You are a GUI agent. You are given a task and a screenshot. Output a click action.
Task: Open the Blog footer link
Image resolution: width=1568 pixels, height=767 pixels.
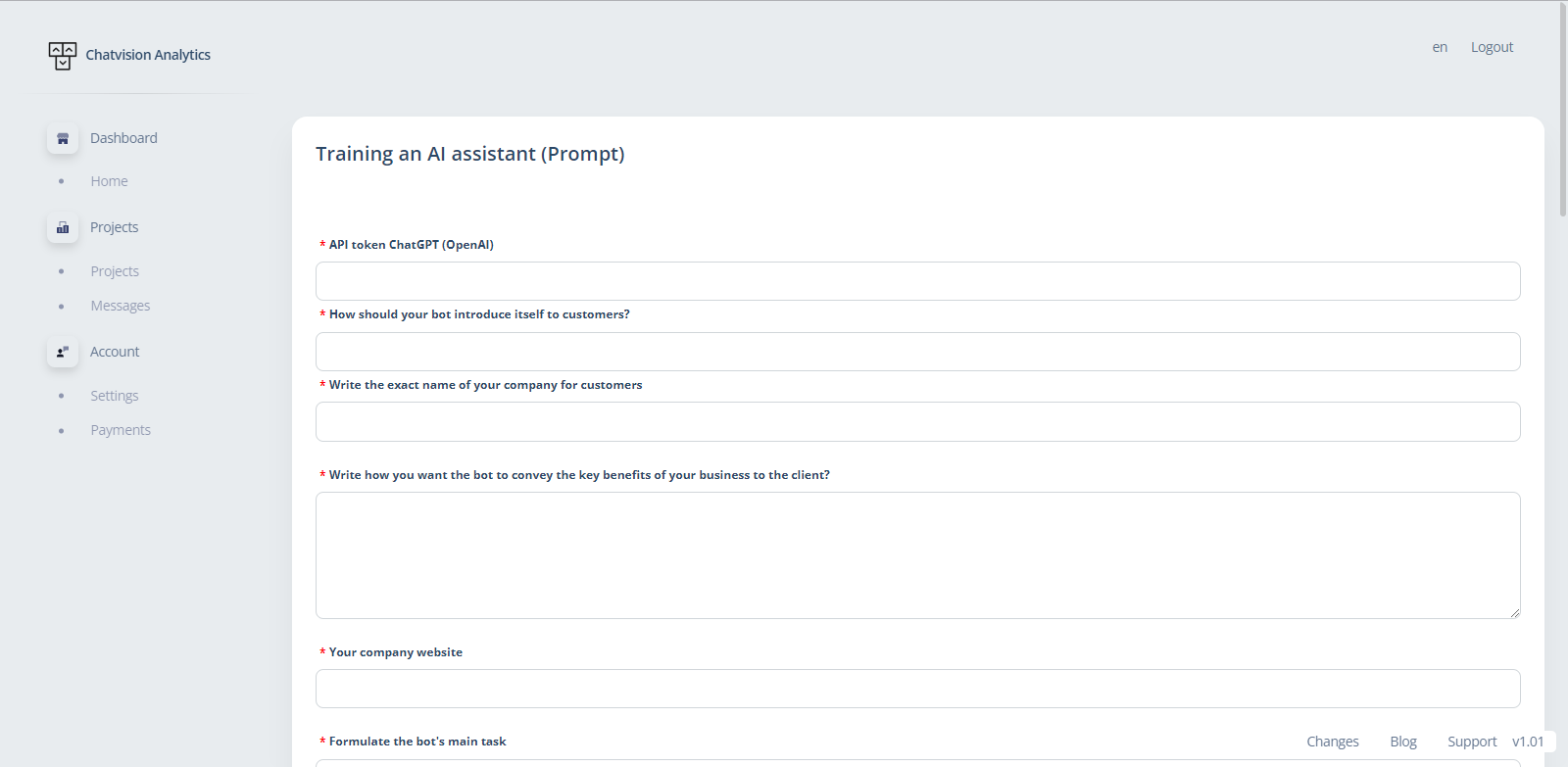[1403, 742]
